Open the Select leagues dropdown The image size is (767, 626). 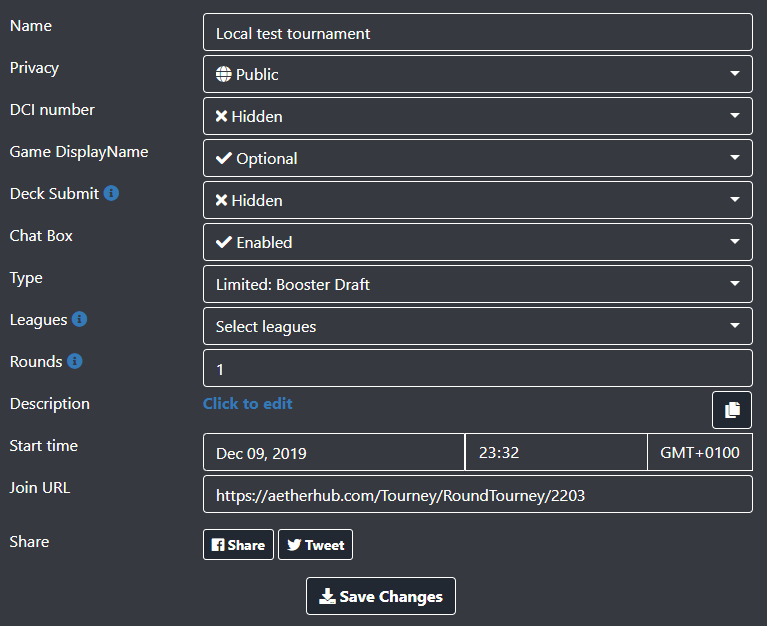coord(477,326)
